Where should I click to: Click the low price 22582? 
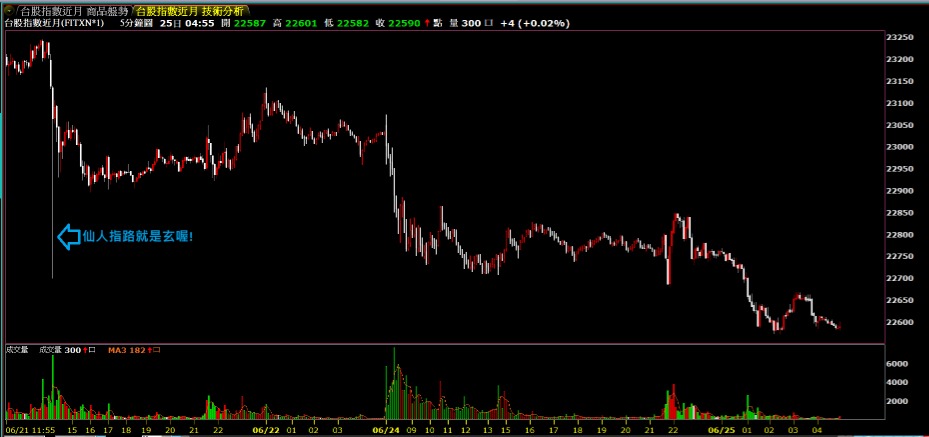[354, 23]
